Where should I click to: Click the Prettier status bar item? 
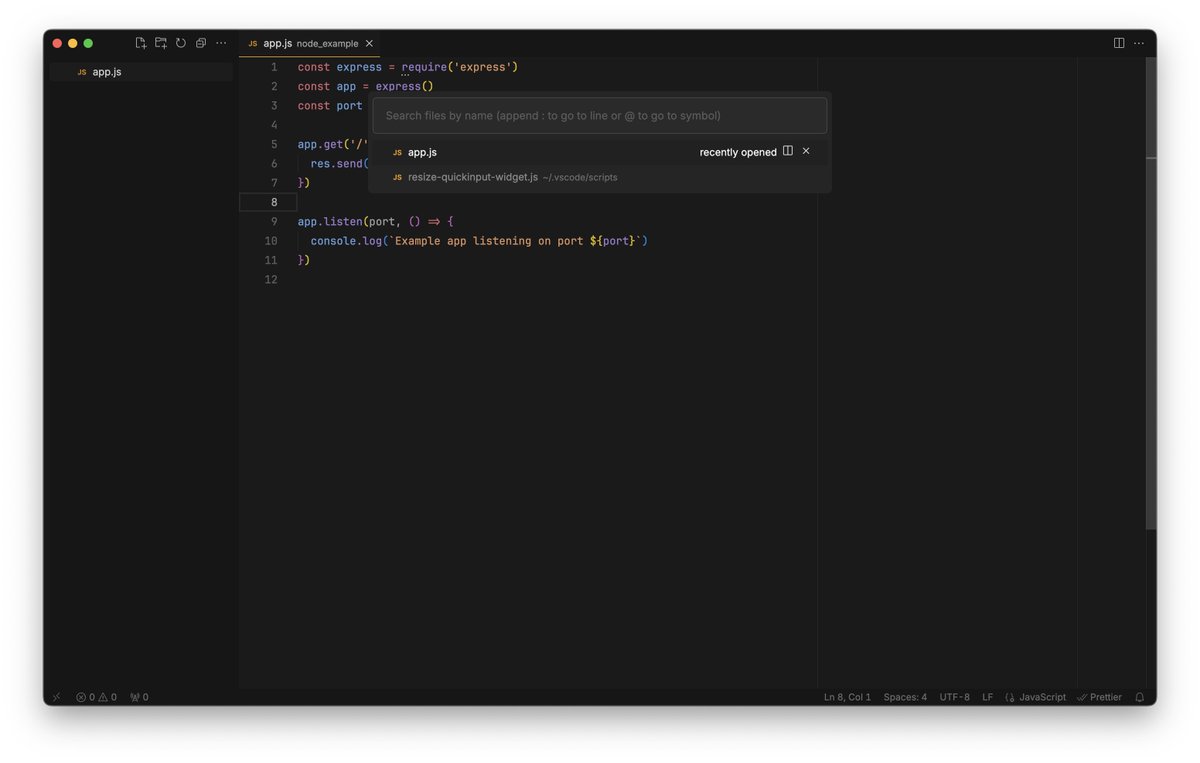tap(1099, 697)
